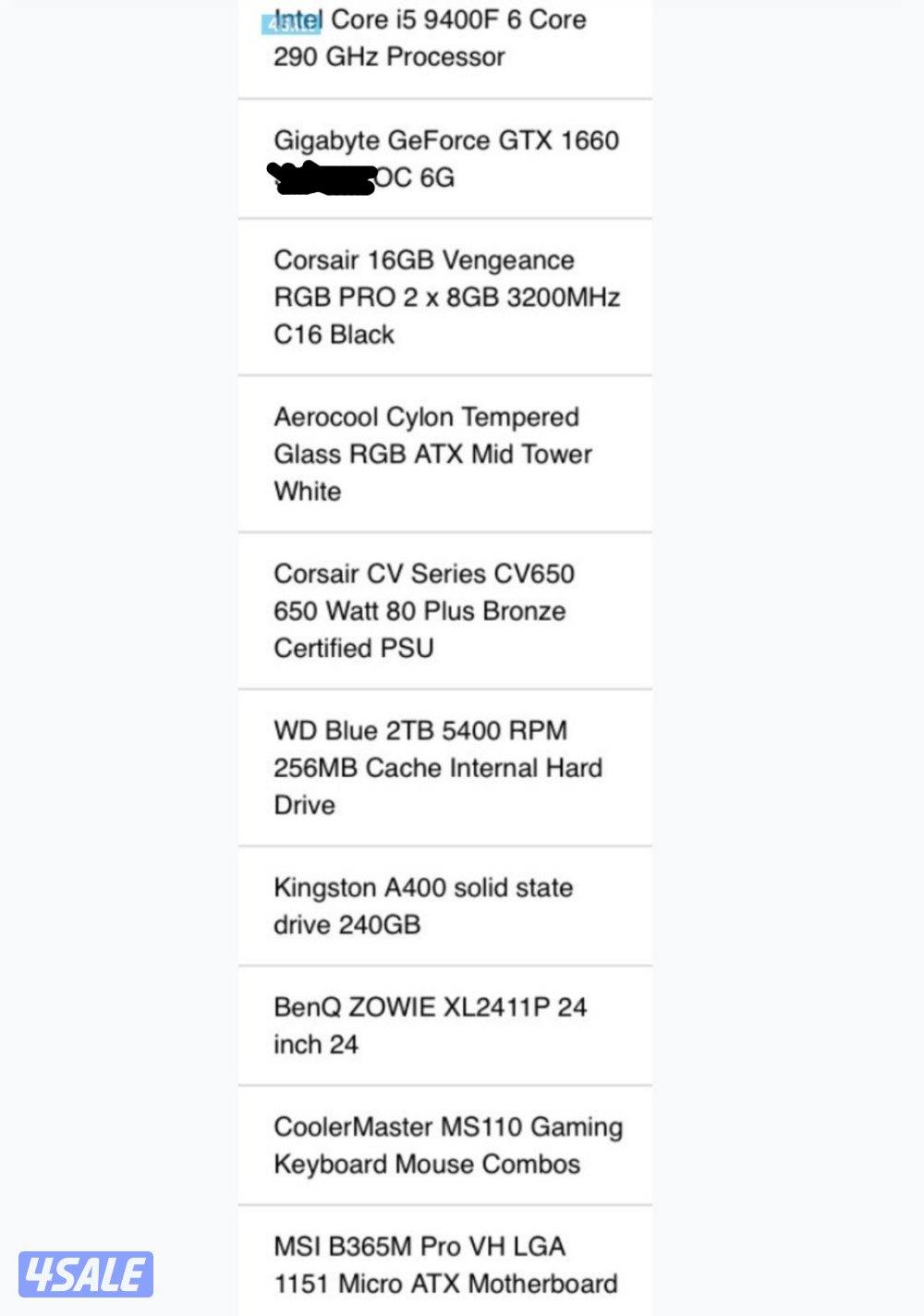Open the Kingston A400 solid state drive entry
Screen dimensions: 924x1316
pos(444,906)
